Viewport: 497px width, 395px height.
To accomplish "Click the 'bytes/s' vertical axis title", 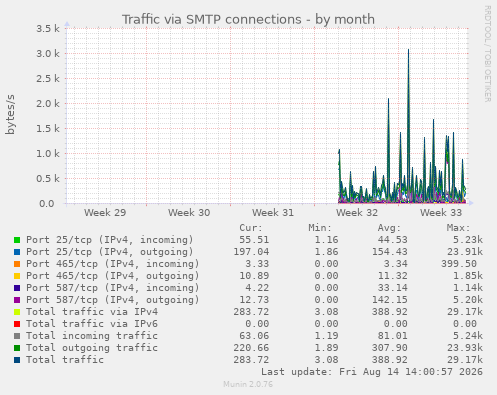I will point(10,114).
